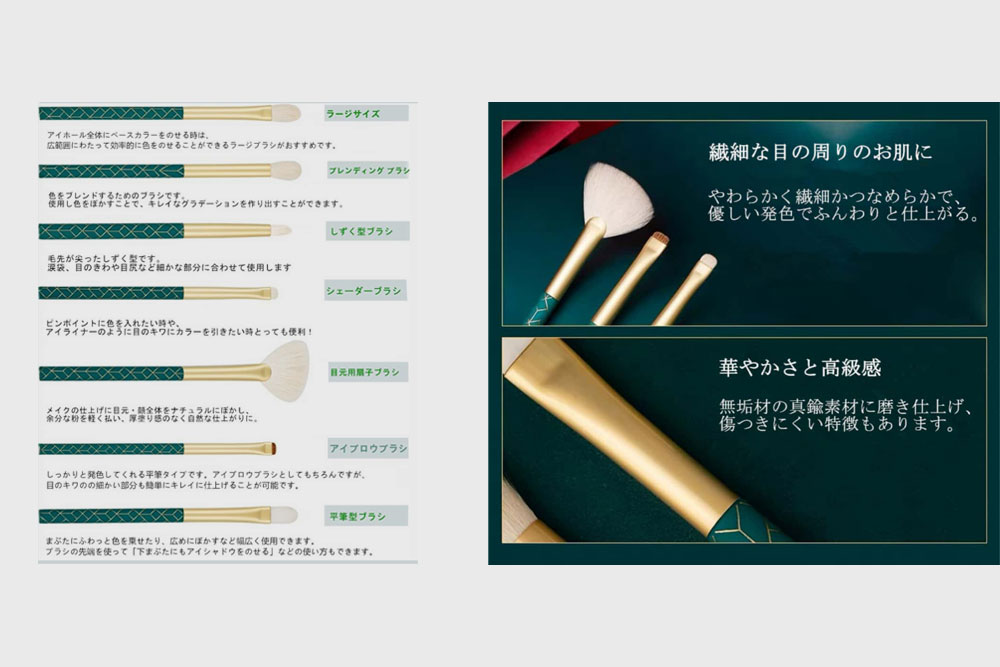The height and width of the screenshot is (667, 1000).
Task: Click the teardrop-shaped brush image
Action: click(x=165, y=231)
